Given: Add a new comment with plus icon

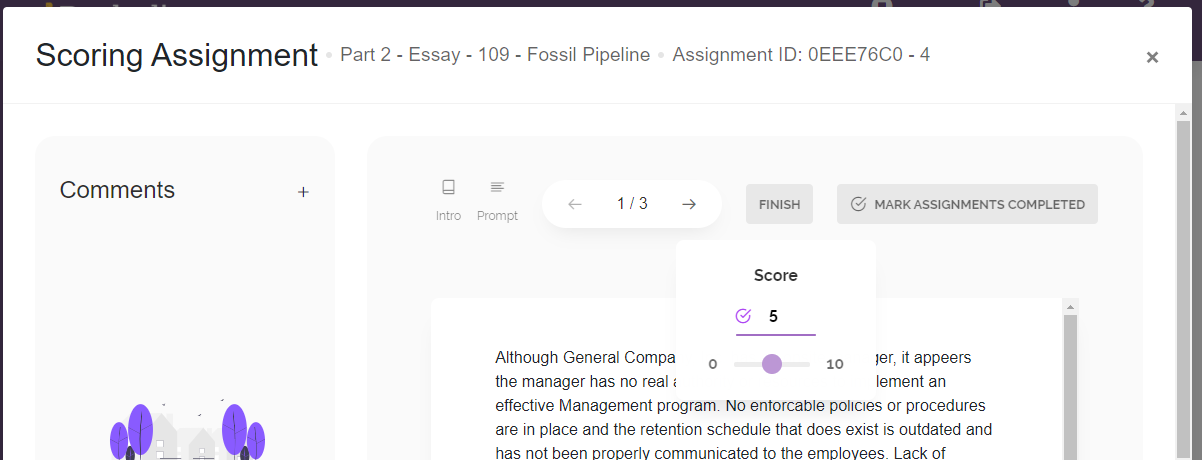Looking at the screenshot, I should click(303, 192).
